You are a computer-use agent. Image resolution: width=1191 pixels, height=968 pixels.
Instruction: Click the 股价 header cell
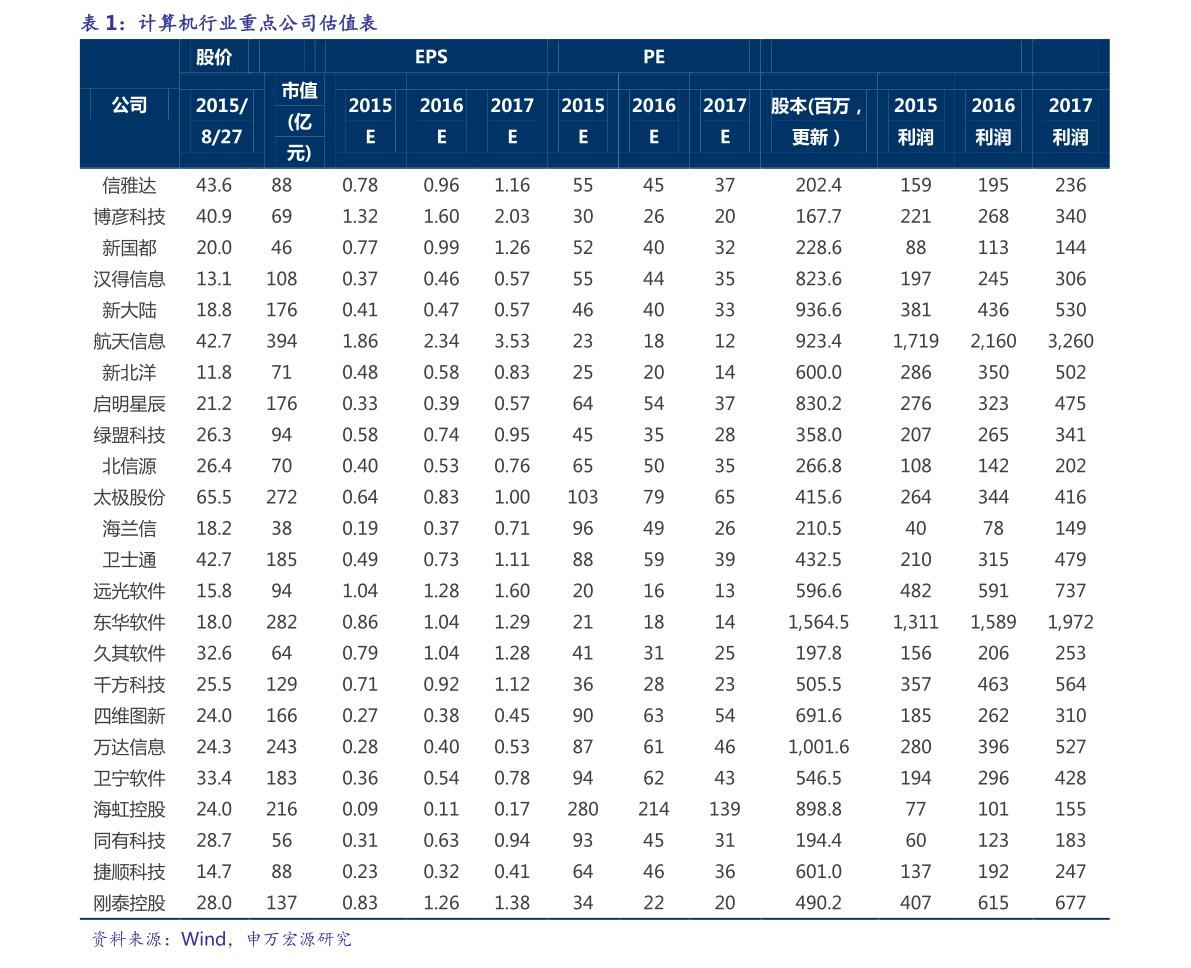(213, 57)
